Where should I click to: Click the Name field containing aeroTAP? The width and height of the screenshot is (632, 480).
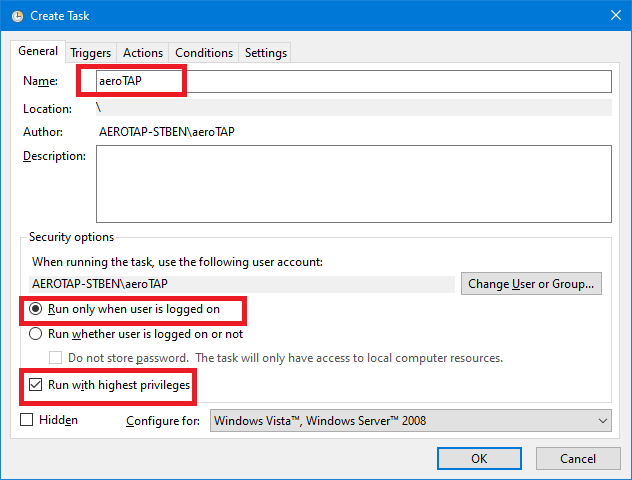coord(353,81)
